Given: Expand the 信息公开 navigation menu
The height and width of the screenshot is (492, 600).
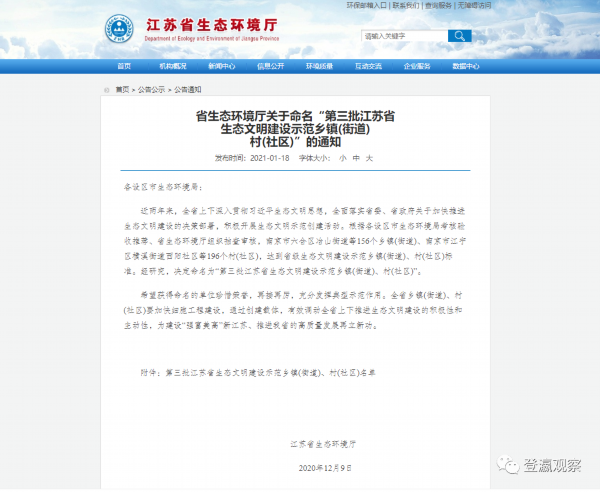Looking at the screenshot, I should (x=271, y=66).
